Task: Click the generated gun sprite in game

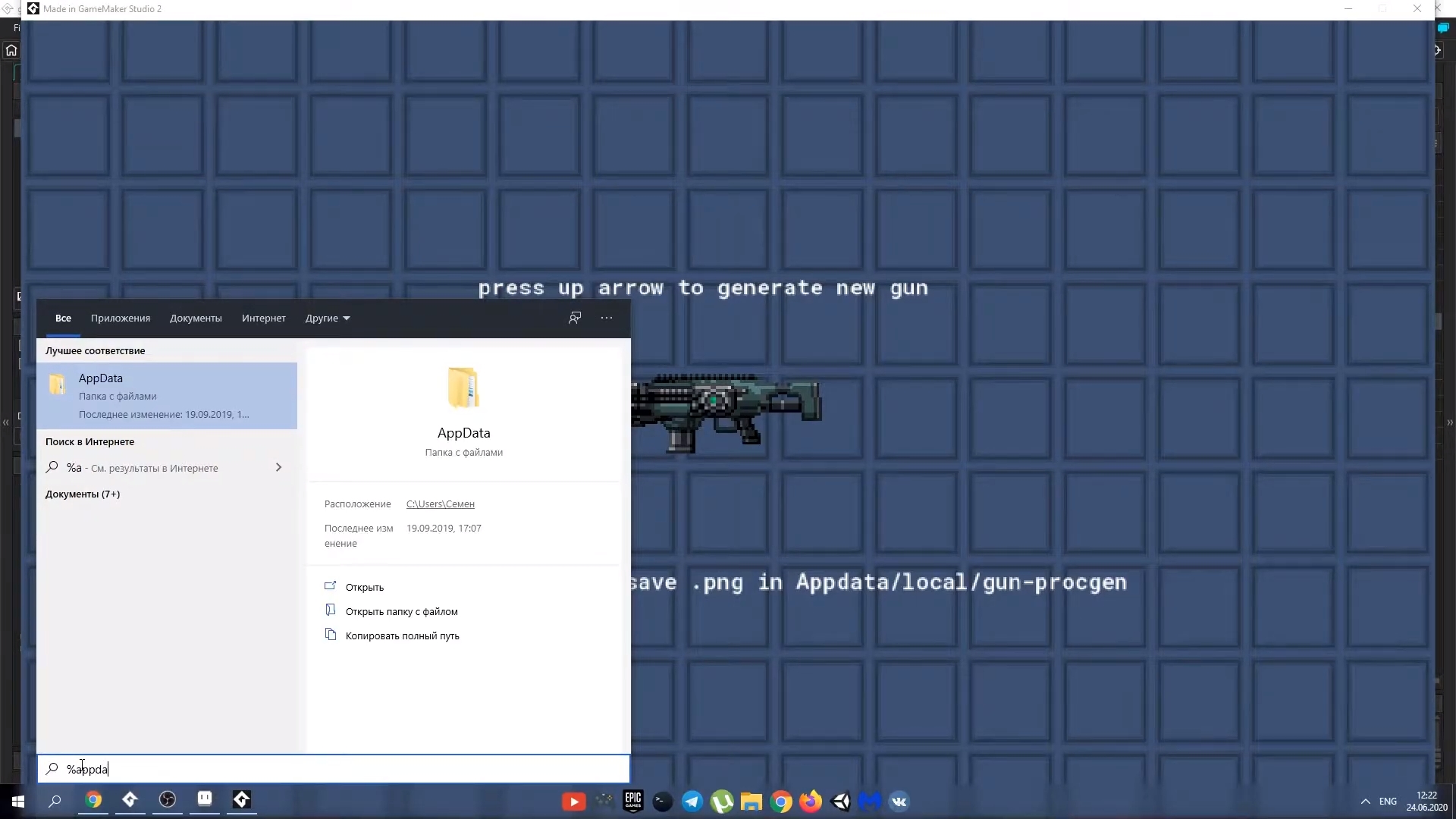Action: click(726, 413)
